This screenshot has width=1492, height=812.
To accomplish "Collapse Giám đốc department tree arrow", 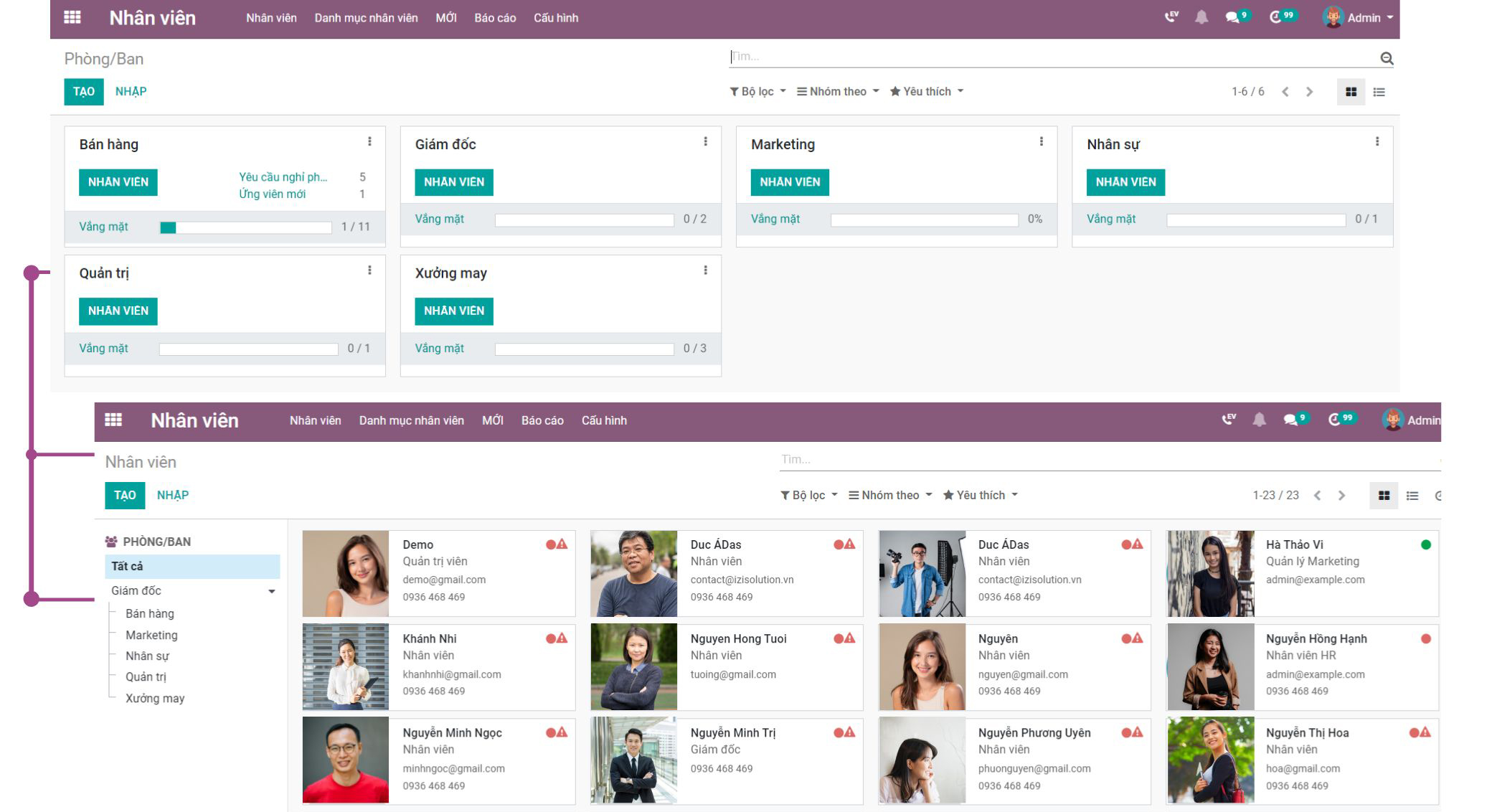I will point(272,592).
